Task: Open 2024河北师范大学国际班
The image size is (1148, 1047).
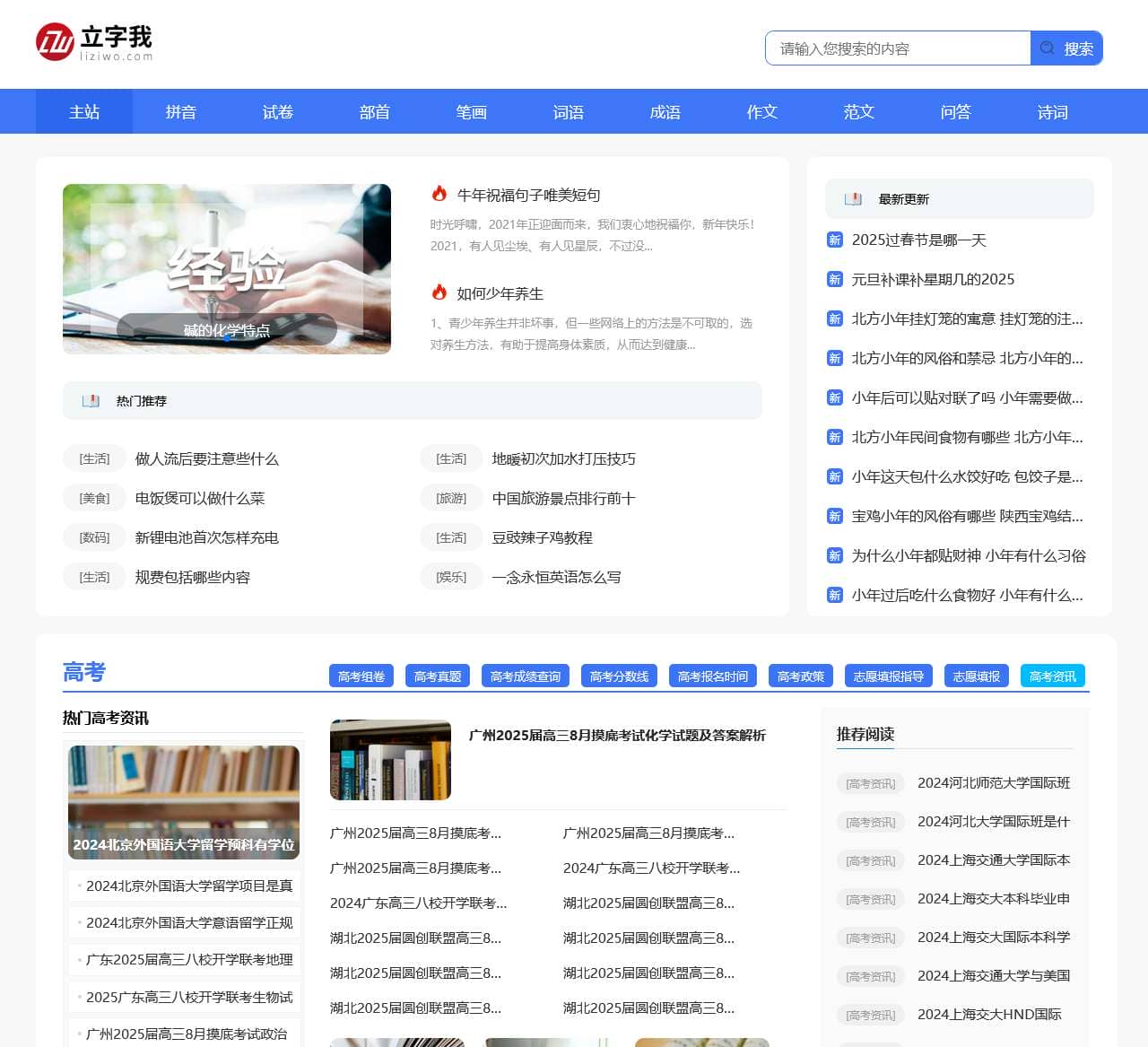Action: click(994, 782)
